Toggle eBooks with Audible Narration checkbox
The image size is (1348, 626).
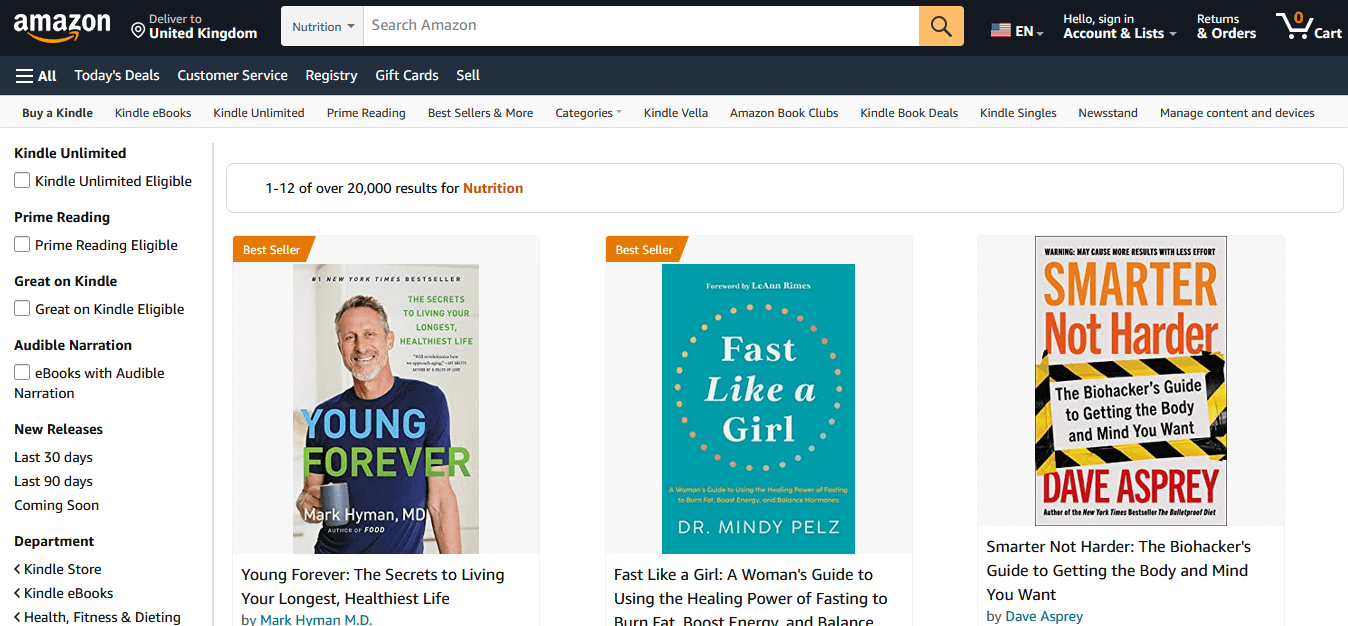pos(22,373)
